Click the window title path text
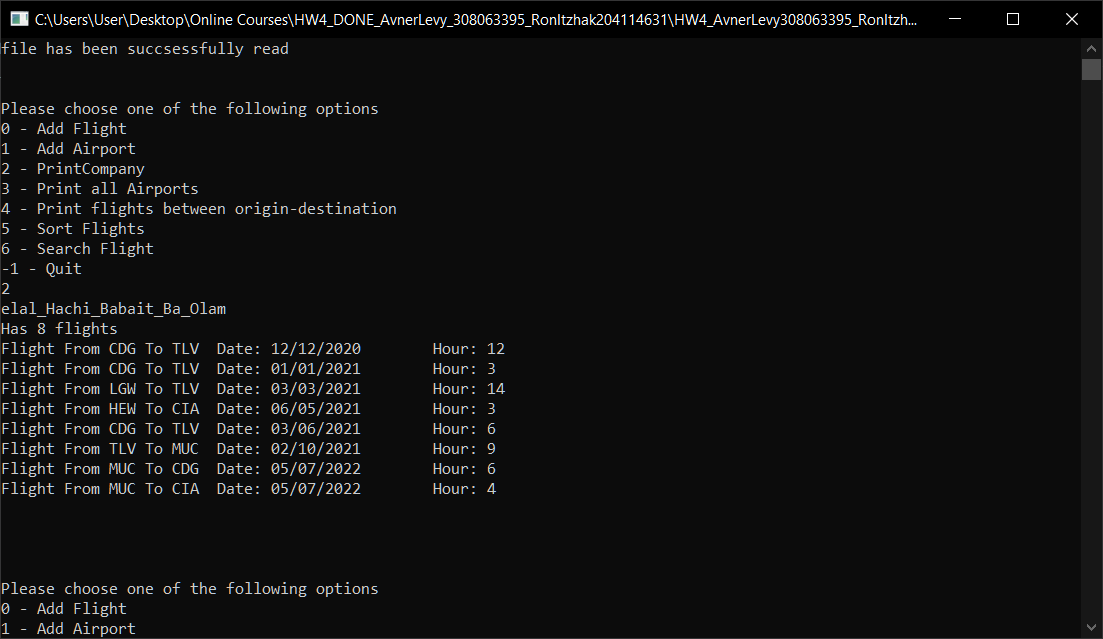The height and width of the screenshot is (639, 1103). 476,20
